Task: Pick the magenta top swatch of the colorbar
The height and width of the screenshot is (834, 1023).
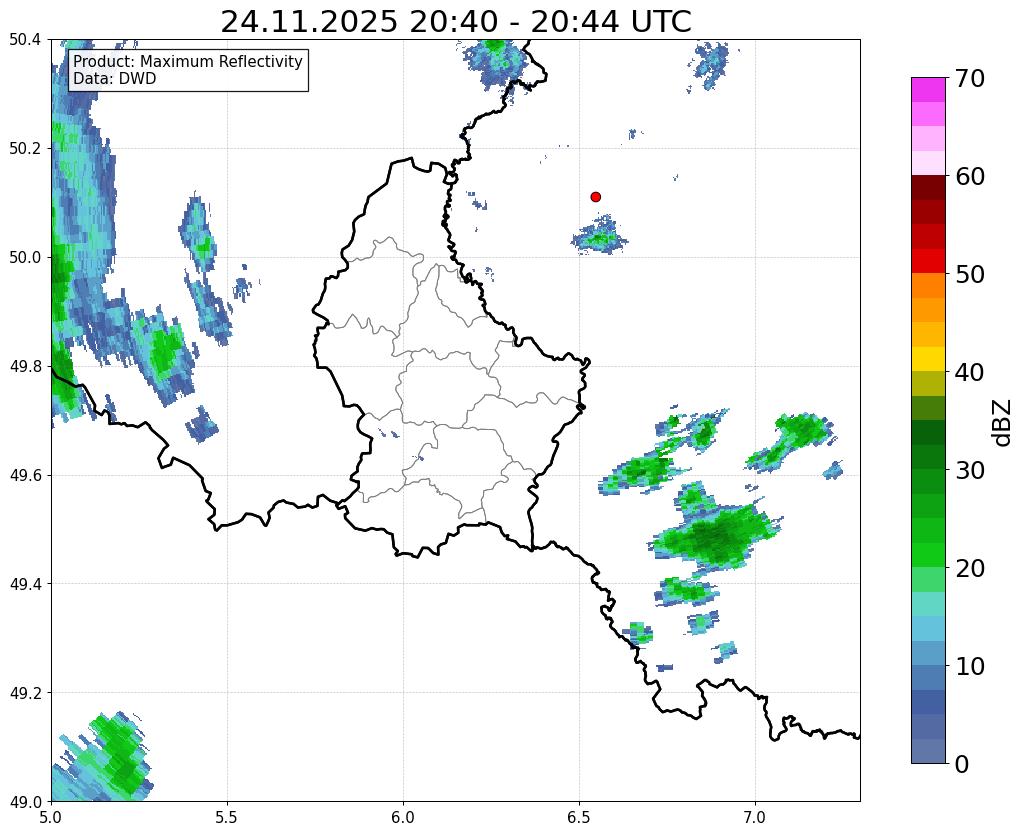Action: coord(928,90)
